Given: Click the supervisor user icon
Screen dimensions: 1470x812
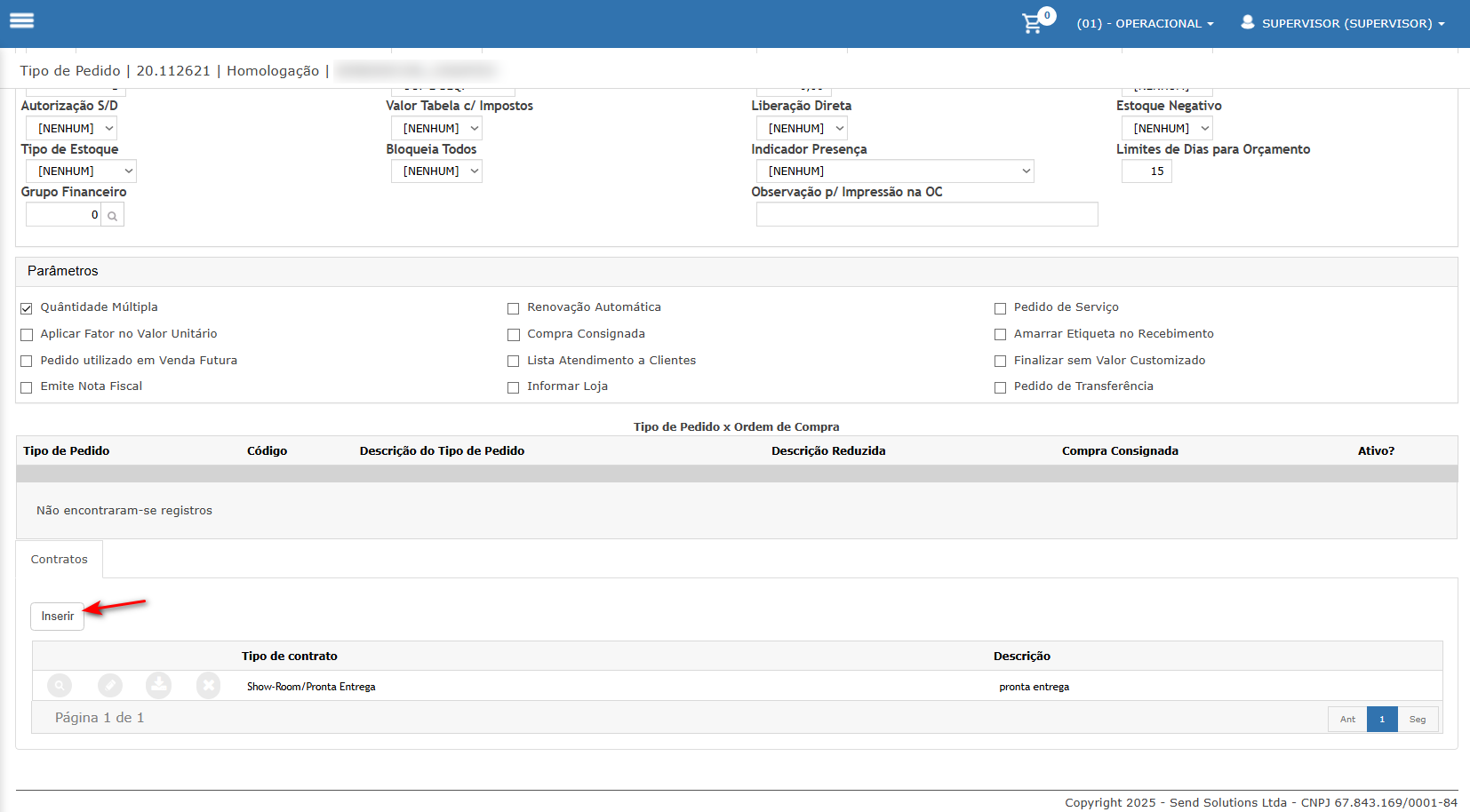Looking at the screenshot, I should pos(1248,22).
